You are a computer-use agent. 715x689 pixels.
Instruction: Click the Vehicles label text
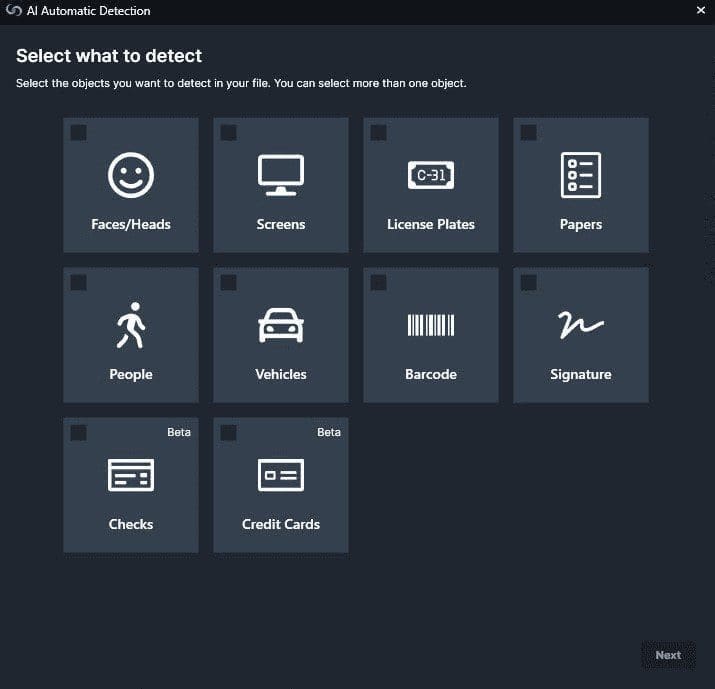(x=281, y=374)
